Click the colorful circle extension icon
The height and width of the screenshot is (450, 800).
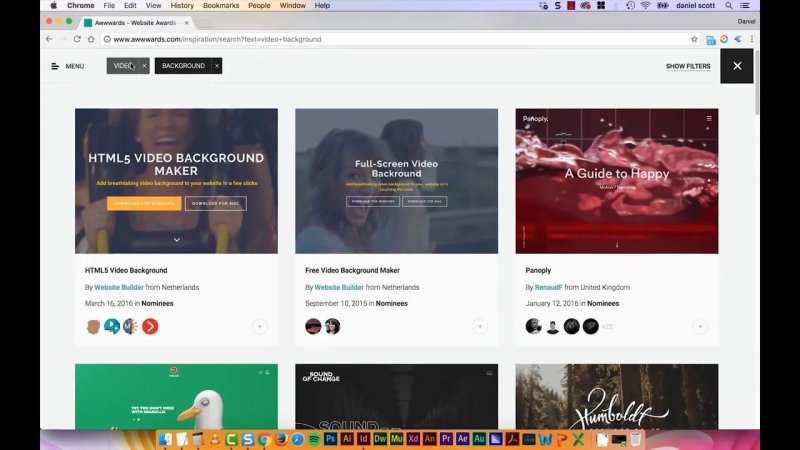[724, 39]
